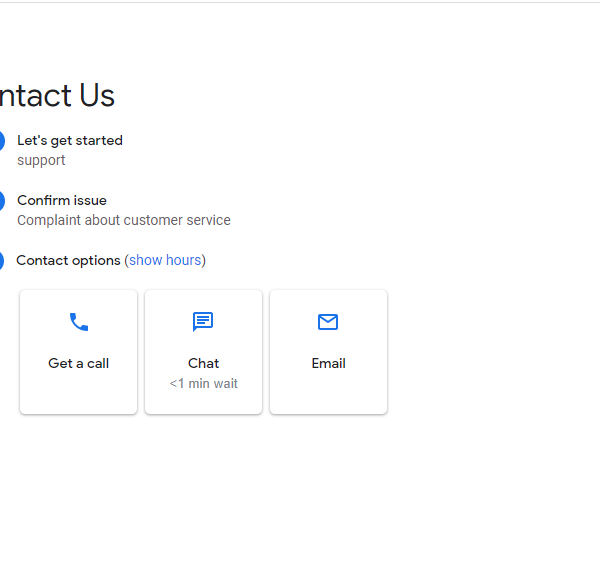Expand the "Confirm issue" step
The height and width of the screenshot is (579, 600).
[62, 200]
